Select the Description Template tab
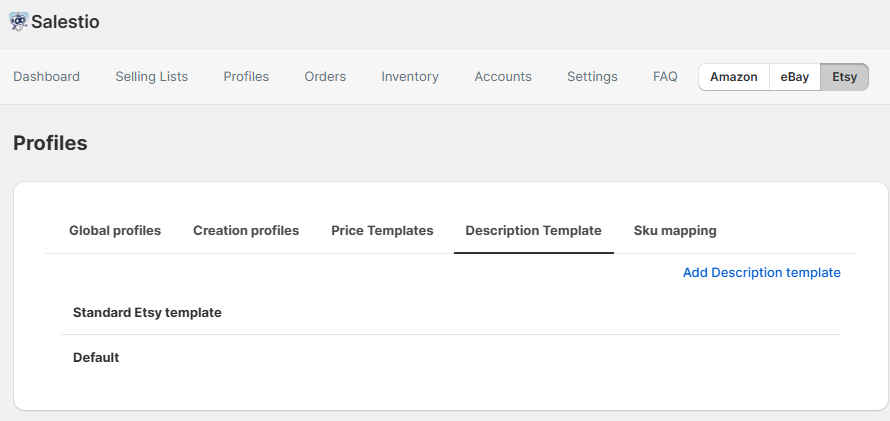Screen dimensions: 890x421 pos(533,230)
